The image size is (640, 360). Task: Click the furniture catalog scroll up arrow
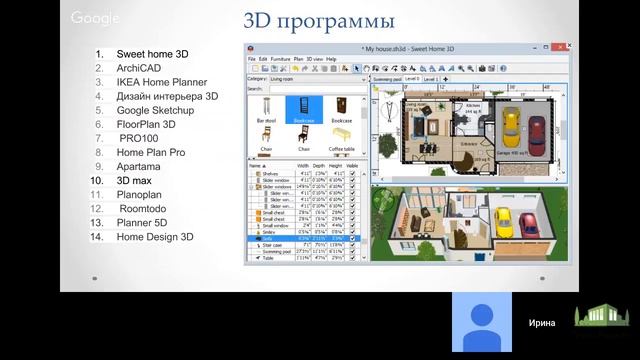pyautogui.click(x=364, y=99)
